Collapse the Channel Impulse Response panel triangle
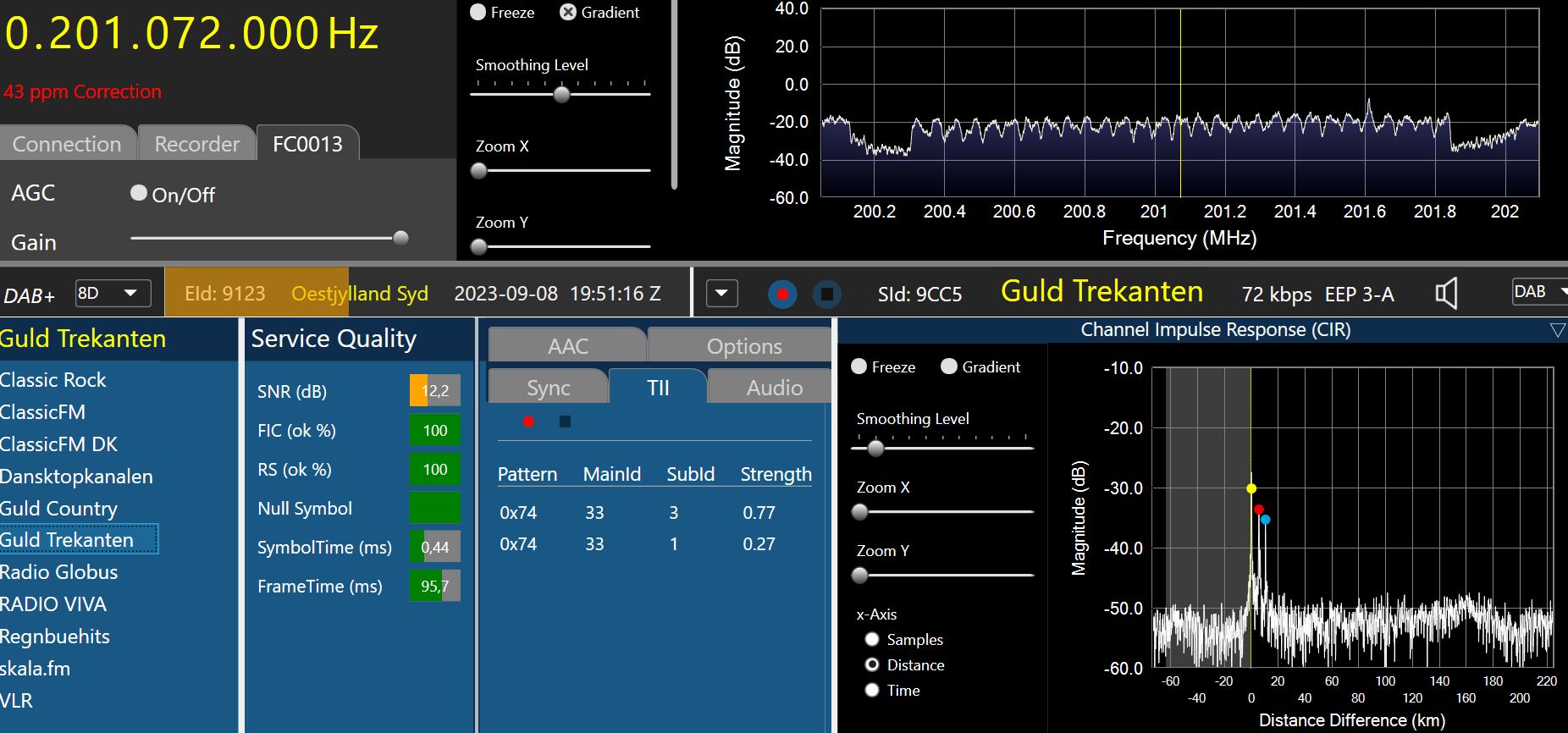 [x=1556, y=330]
